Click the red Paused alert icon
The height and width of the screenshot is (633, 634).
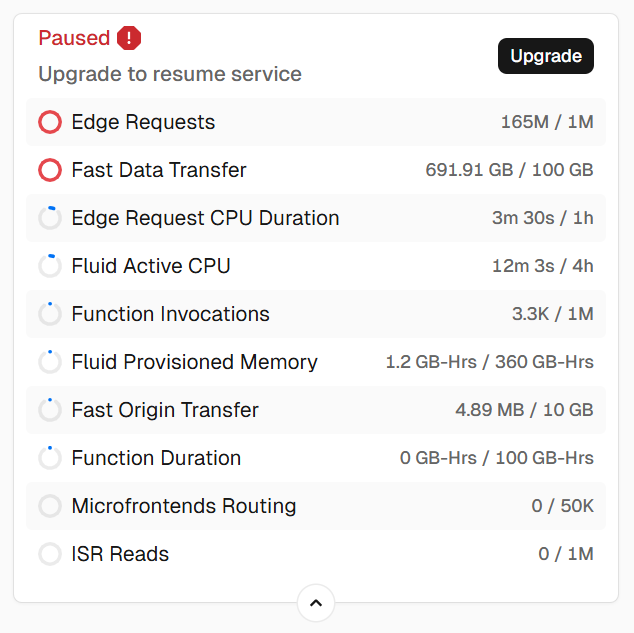(129, 38)
